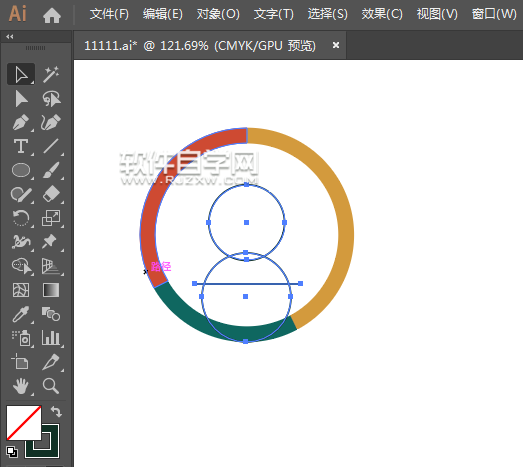This screenshot has width=523, height=467.
Task: Click the white fill color swatch
Action: tap(24, 423)
